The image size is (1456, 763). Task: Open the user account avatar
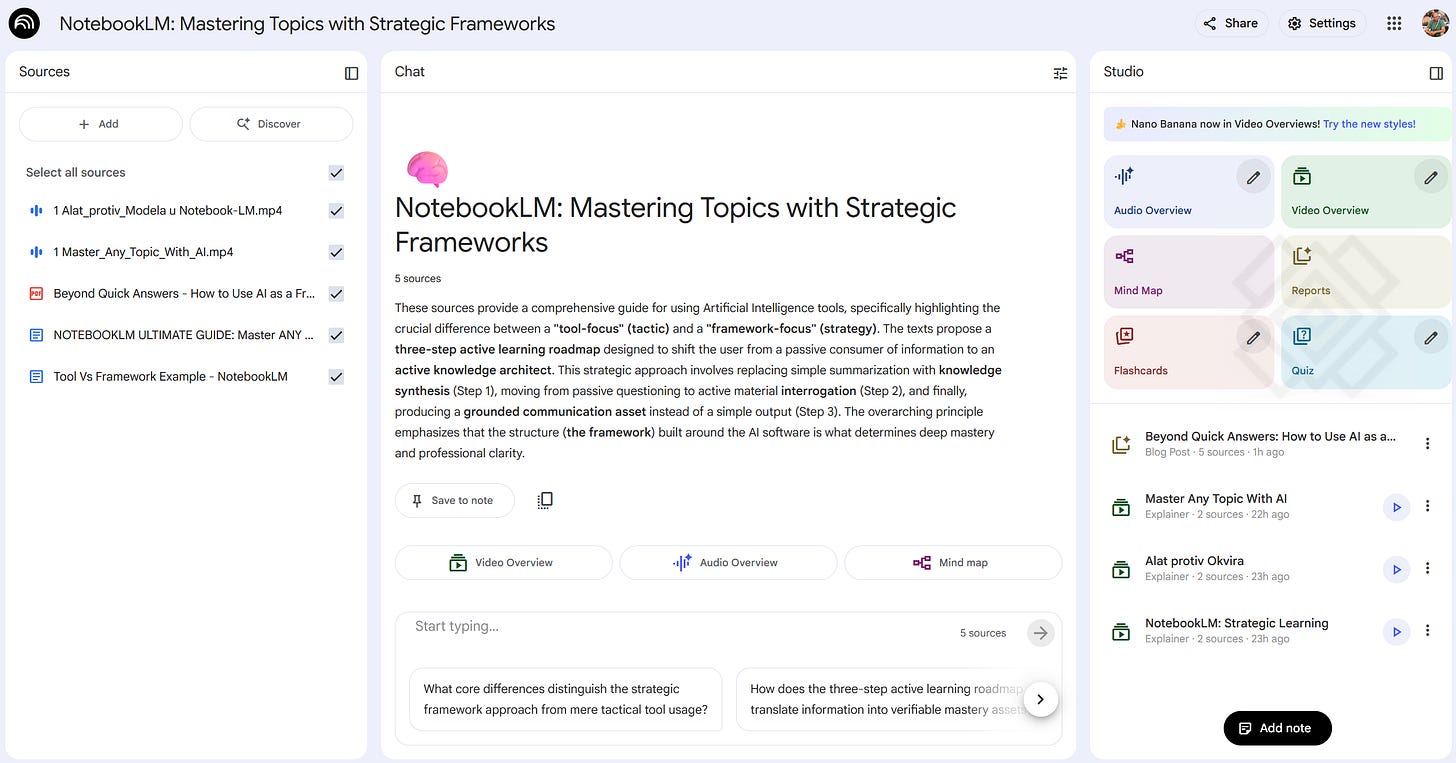point(1435,23)
